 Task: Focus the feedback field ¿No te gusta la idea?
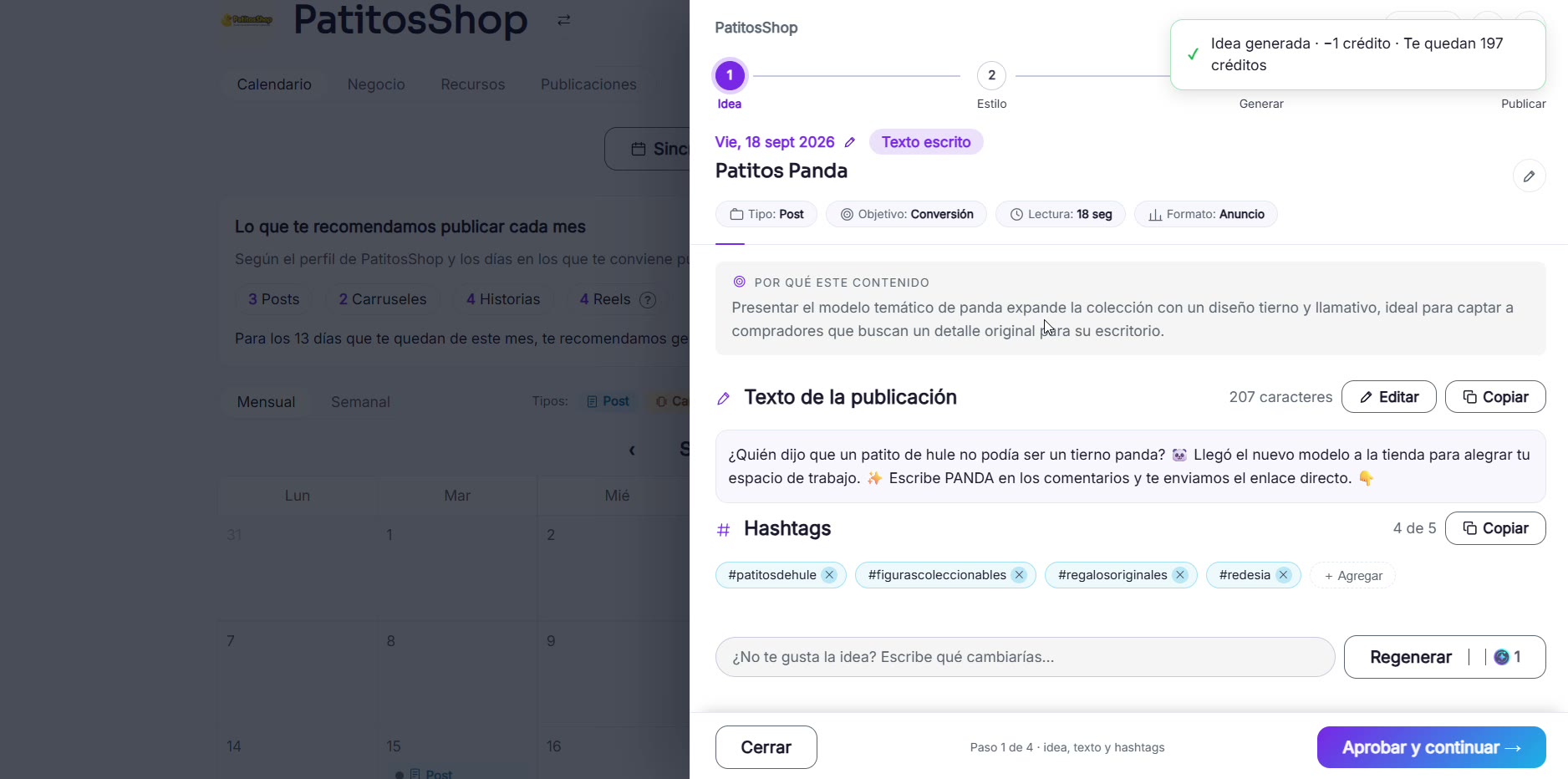point(1025,657)
